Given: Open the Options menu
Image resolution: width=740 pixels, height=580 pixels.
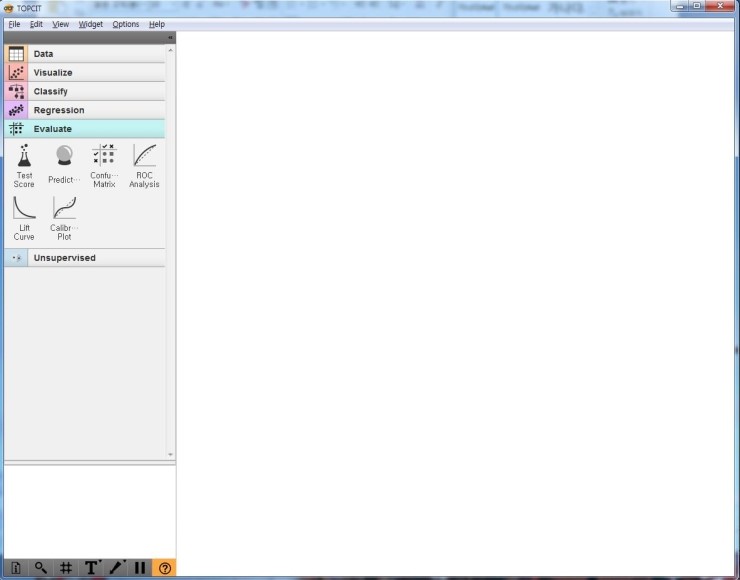Looking at the screenshot, I should click(126, 24).
